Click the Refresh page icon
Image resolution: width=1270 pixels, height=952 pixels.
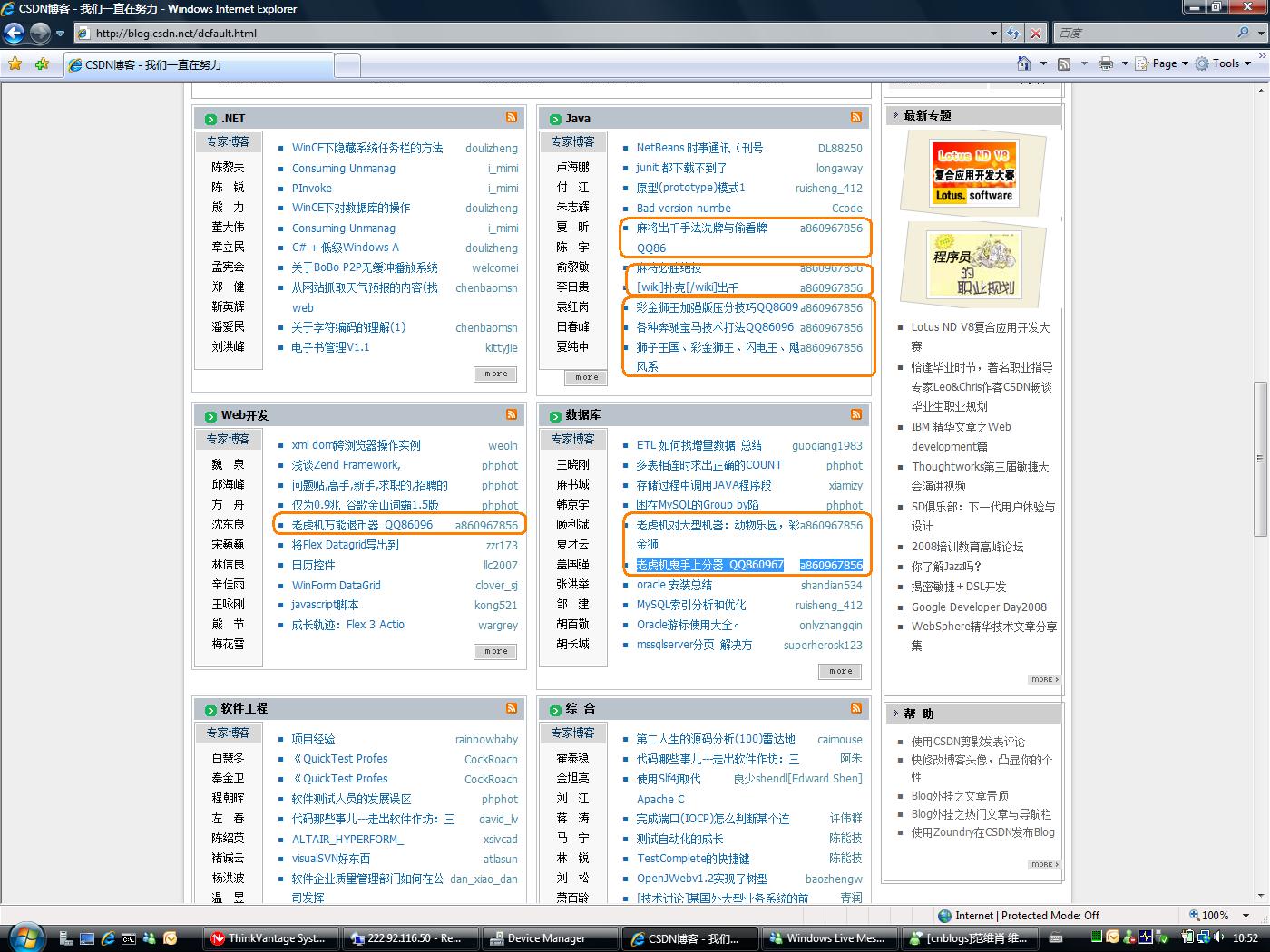point(1013,34)
